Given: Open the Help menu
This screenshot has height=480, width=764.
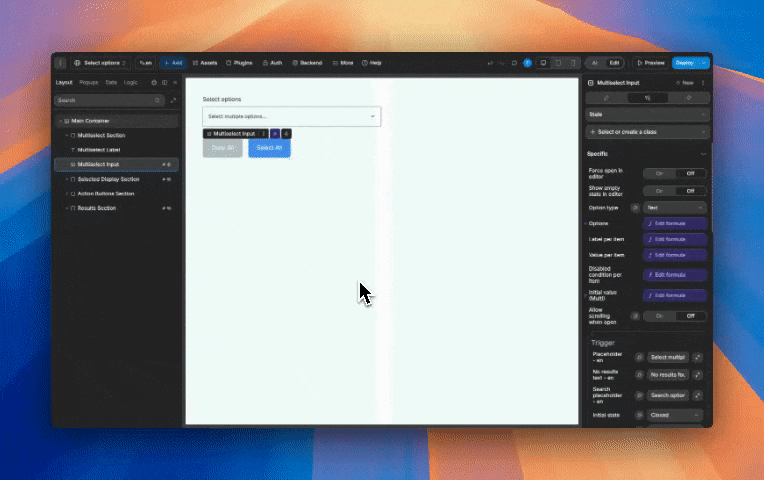Looking at the screenshot, I should click(372, 63).
